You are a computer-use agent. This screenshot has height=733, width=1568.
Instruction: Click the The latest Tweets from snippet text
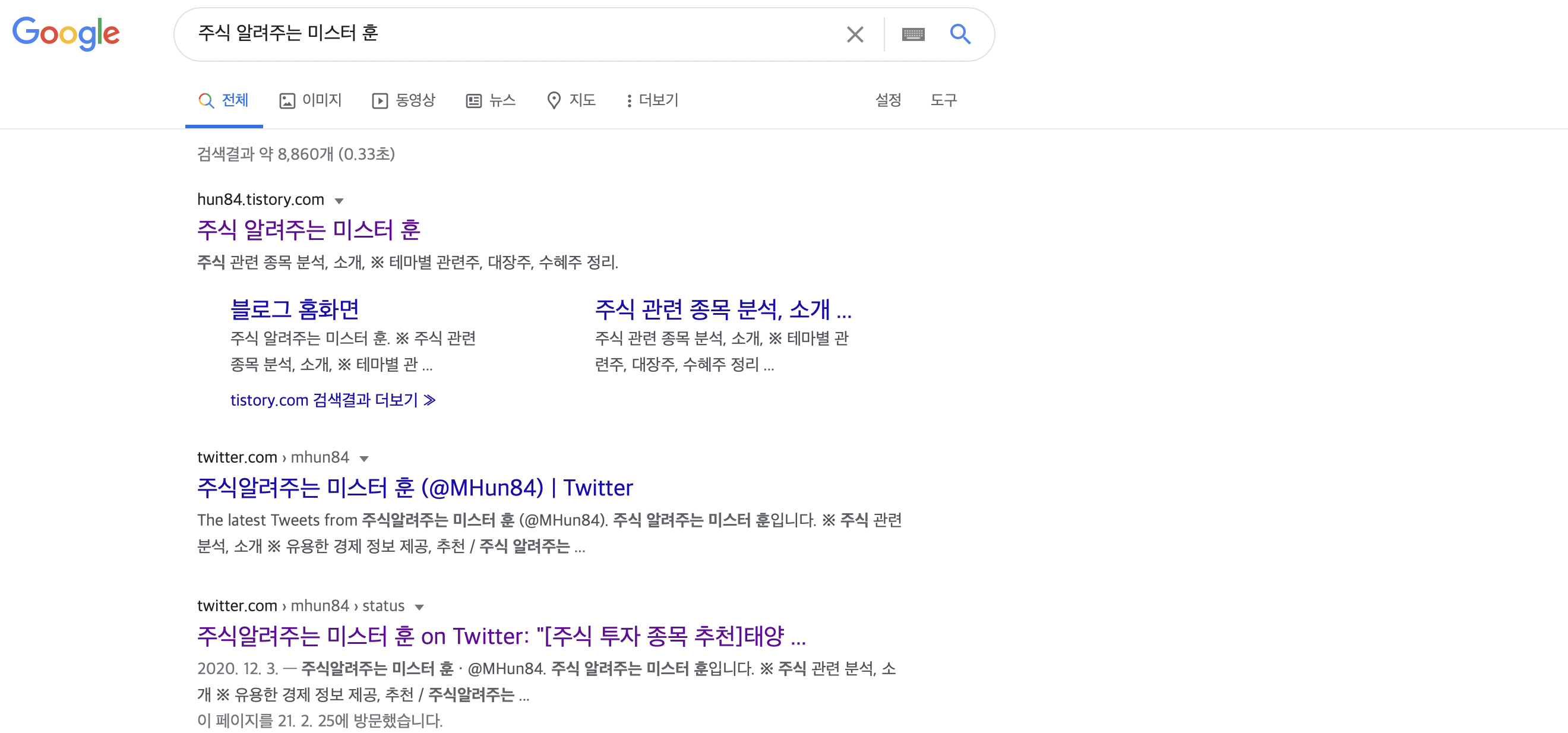click(549, 533)
